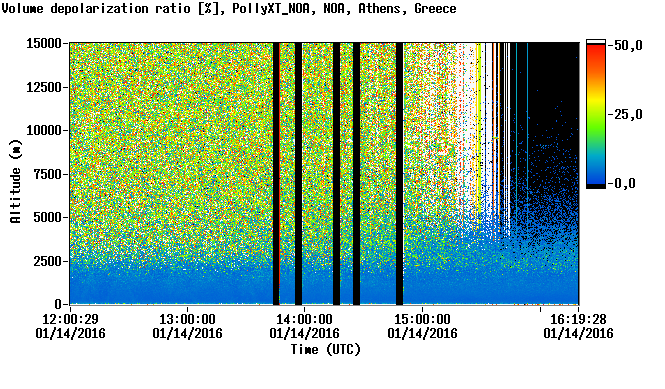Screen dimensions: 665x389
Task: Click the 10000 altitude tick label
Action: click(x=44, y=130)
